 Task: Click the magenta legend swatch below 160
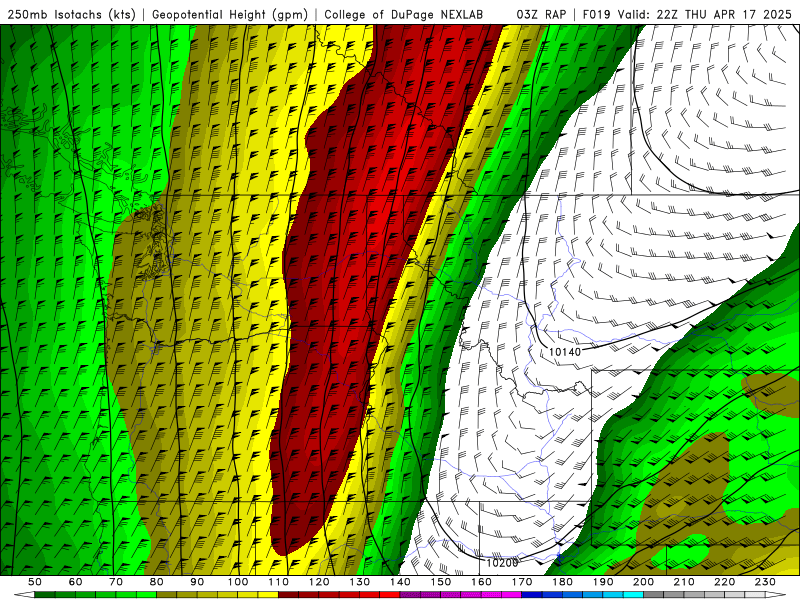(x=491, y=595)
